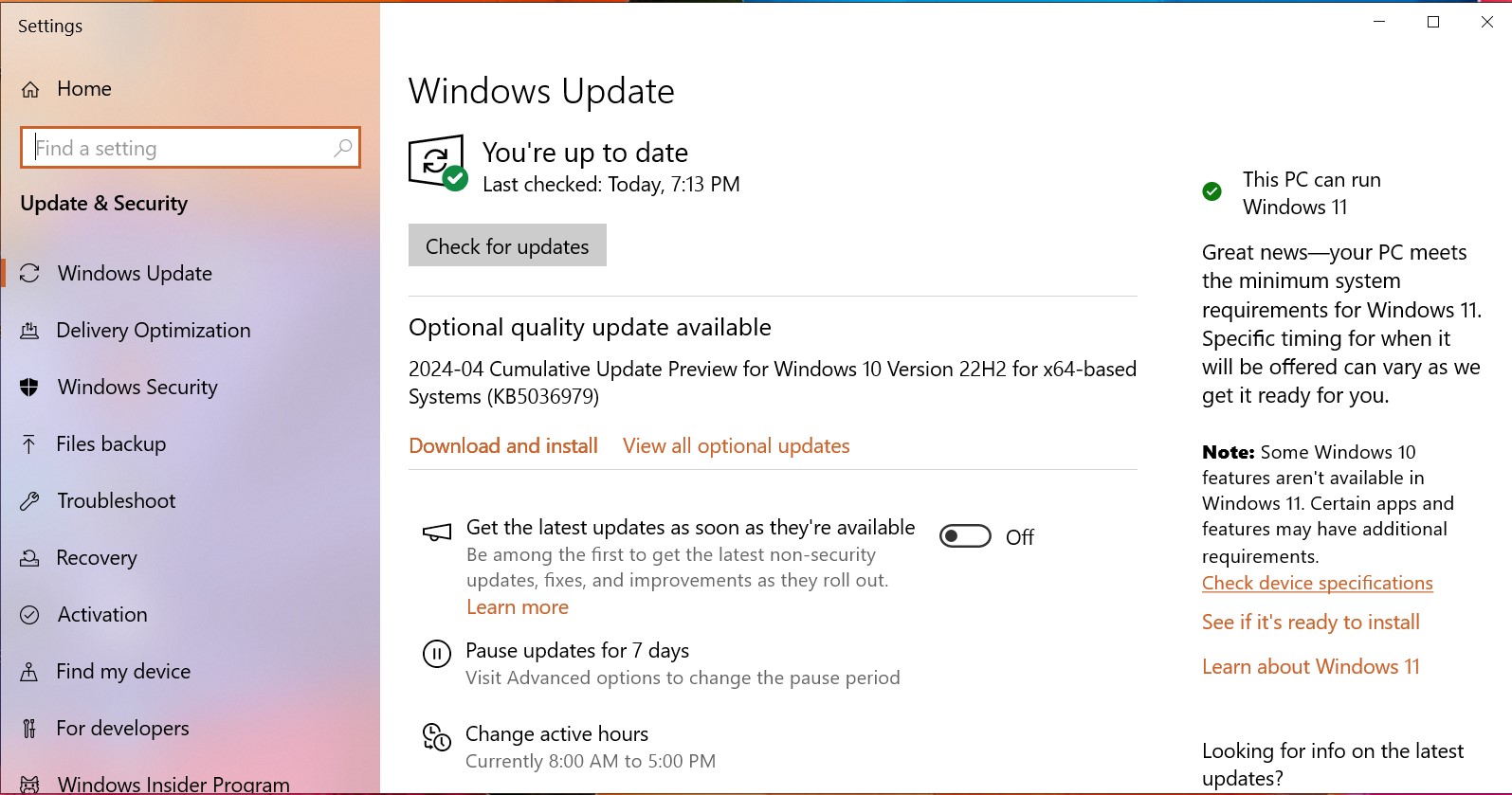
Task: Navigate to Settings Home
Action: [x=83, y=88]
